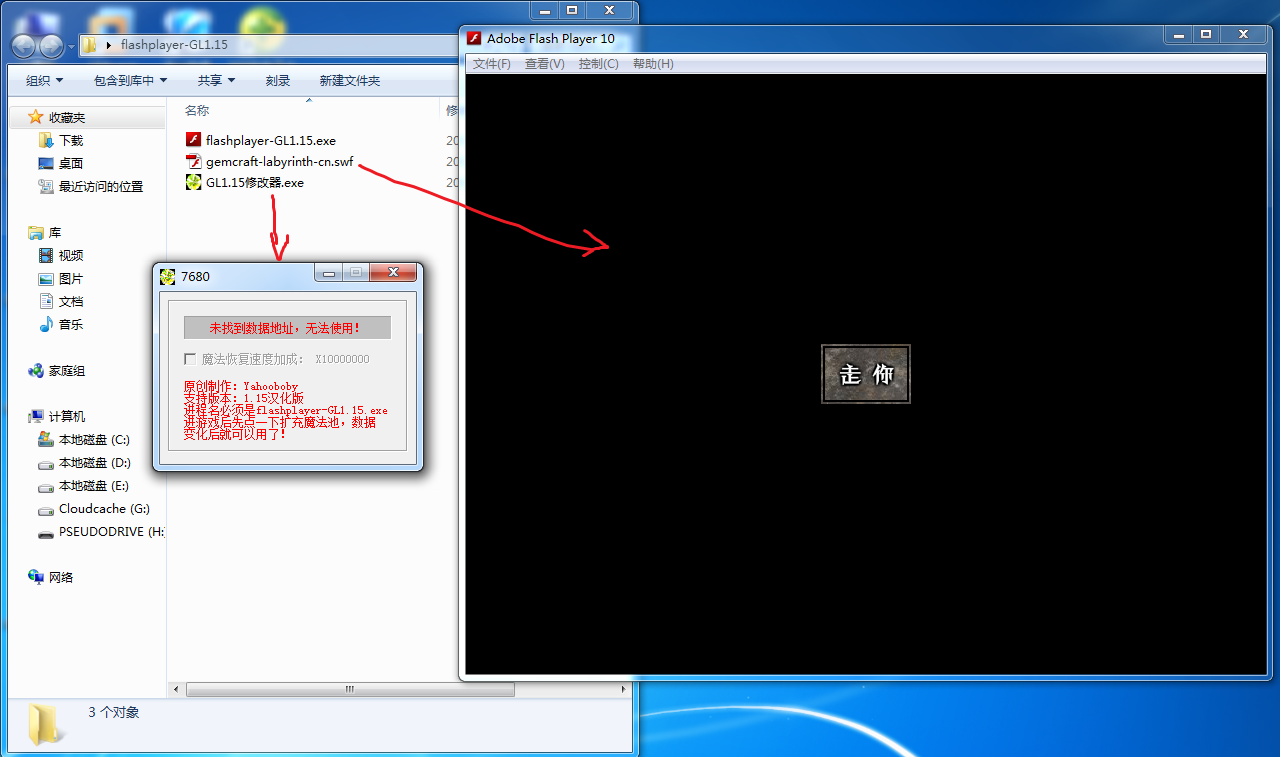1280x757 pixels.
Task: Minimize the 7680 trainer window
Action: point(329,272)
